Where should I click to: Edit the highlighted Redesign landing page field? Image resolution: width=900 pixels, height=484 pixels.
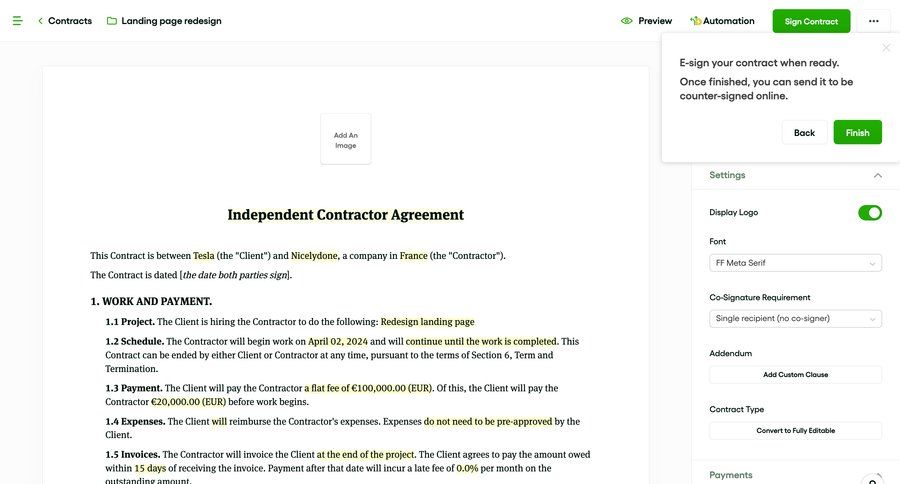click(x=427, y=322)
